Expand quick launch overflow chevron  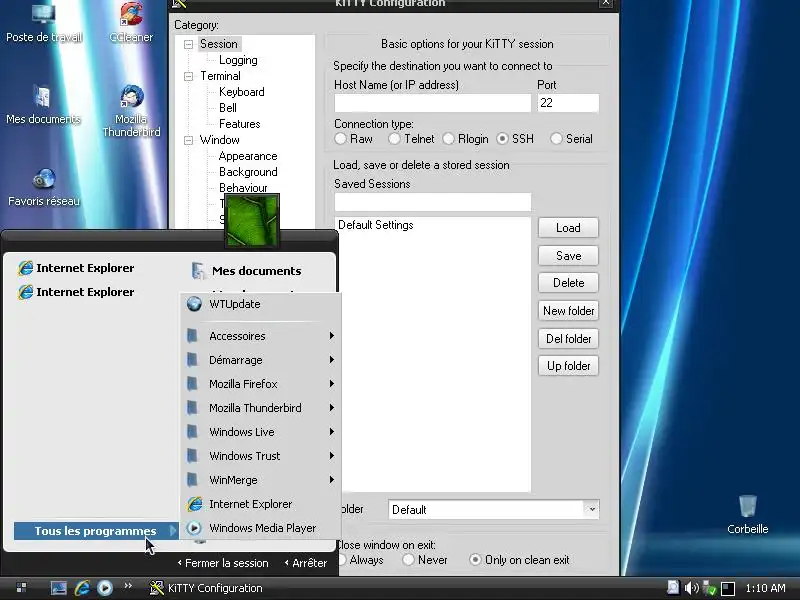pos(128,586)
